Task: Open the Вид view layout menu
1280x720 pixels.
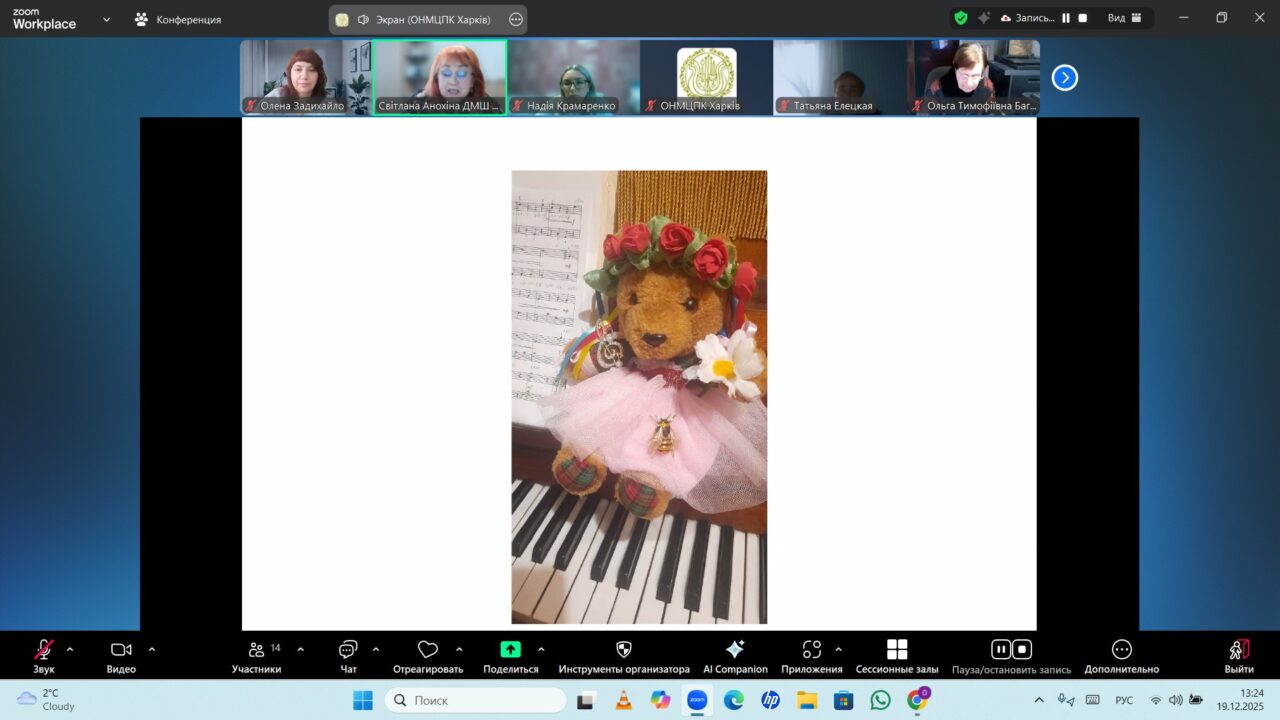Action: (1124, 18)
